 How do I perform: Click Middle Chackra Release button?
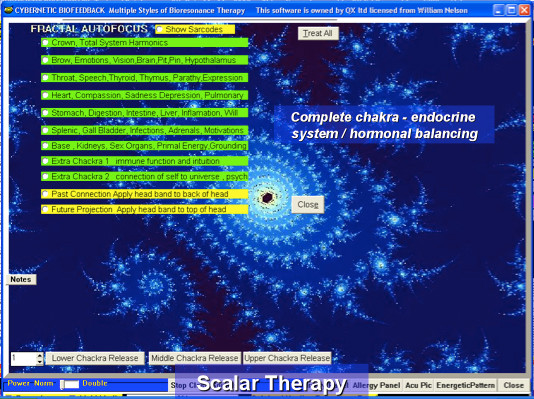coord(195,358)
